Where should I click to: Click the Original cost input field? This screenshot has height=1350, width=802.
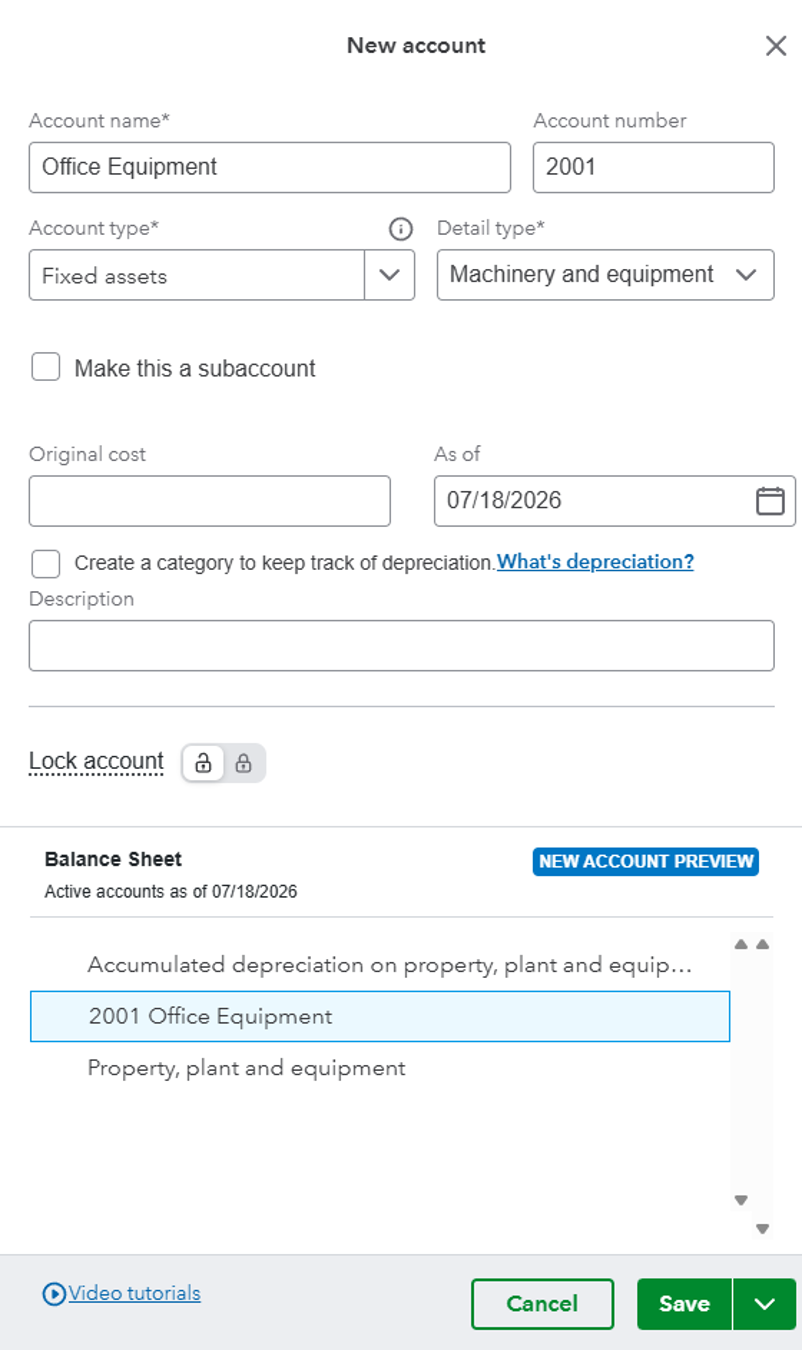pos(209,501)
